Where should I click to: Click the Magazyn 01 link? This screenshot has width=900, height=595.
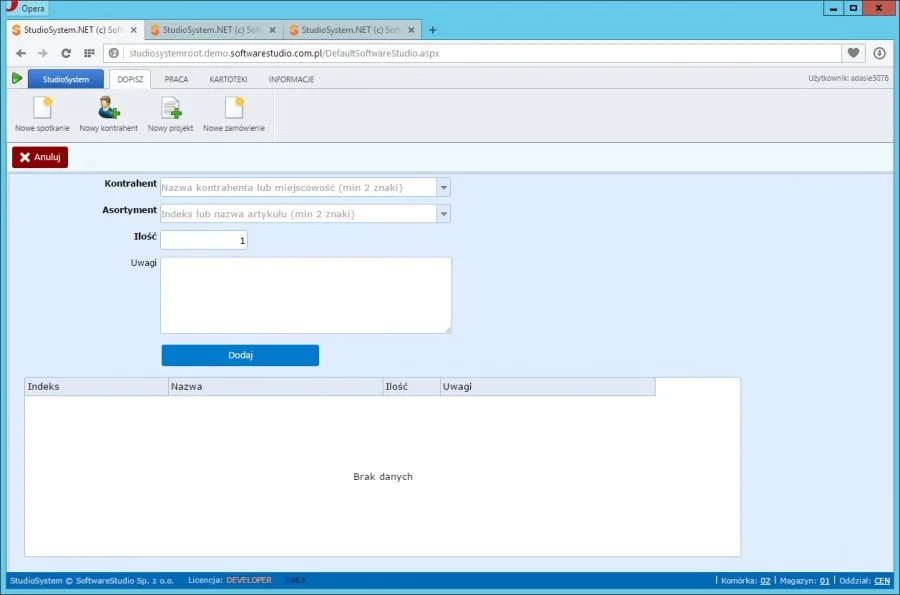point(824,581)
